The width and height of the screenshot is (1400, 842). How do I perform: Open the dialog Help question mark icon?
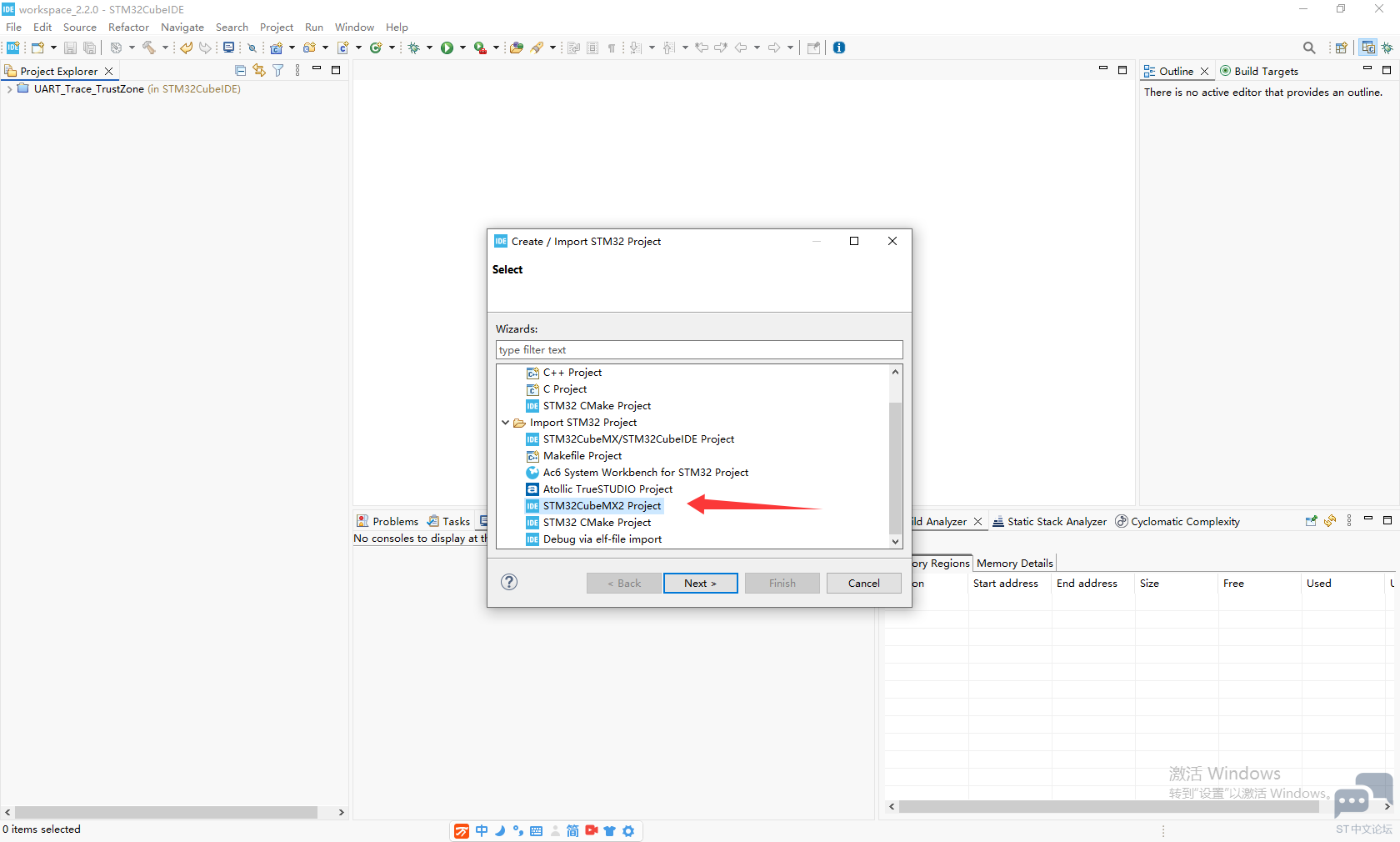click(x=509, y=582)
